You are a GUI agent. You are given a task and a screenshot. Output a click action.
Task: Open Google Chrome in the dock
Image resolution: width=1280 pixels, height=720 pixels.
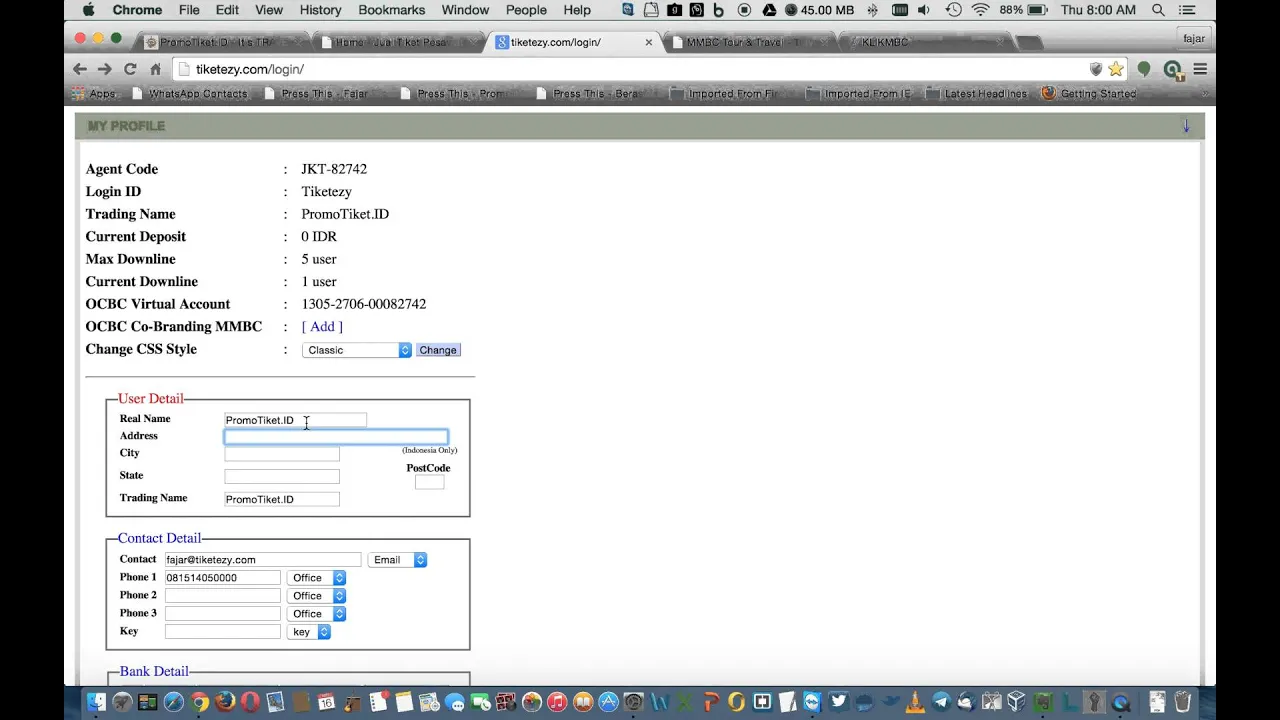200,702
